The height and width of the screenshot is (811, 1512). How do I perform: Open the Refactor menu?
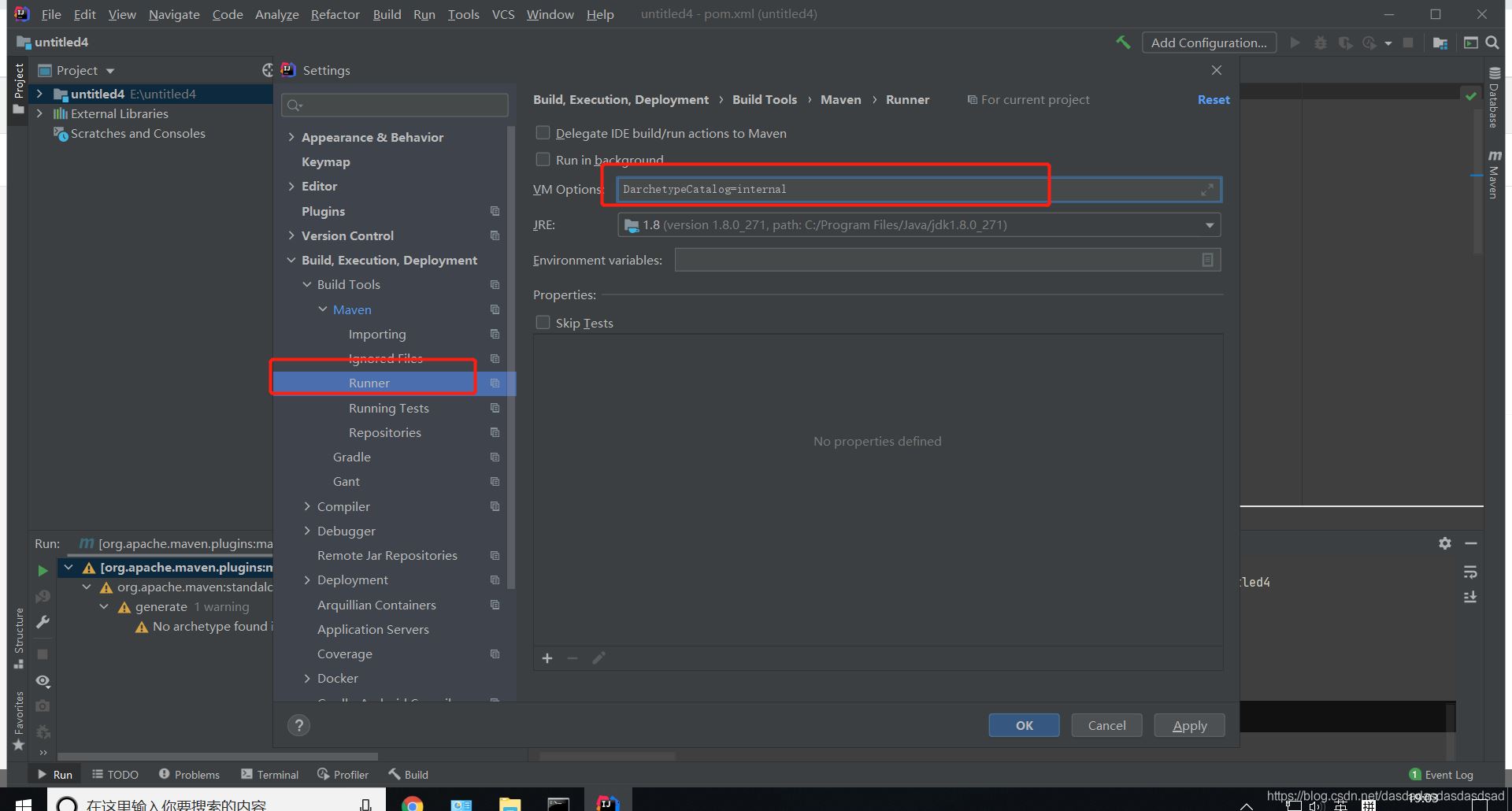pyautogui.click(x=335, y=14)
